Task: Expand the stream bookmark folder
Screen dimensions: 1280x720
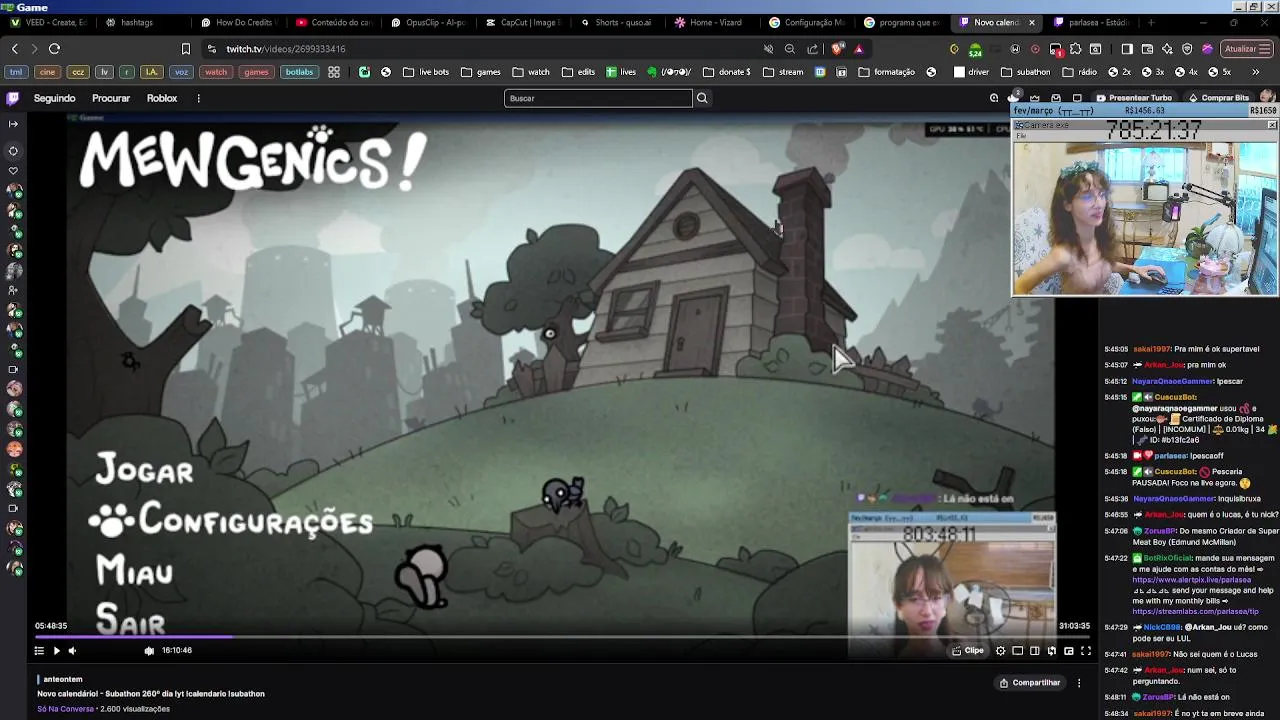Action: [x=783, y=72]
